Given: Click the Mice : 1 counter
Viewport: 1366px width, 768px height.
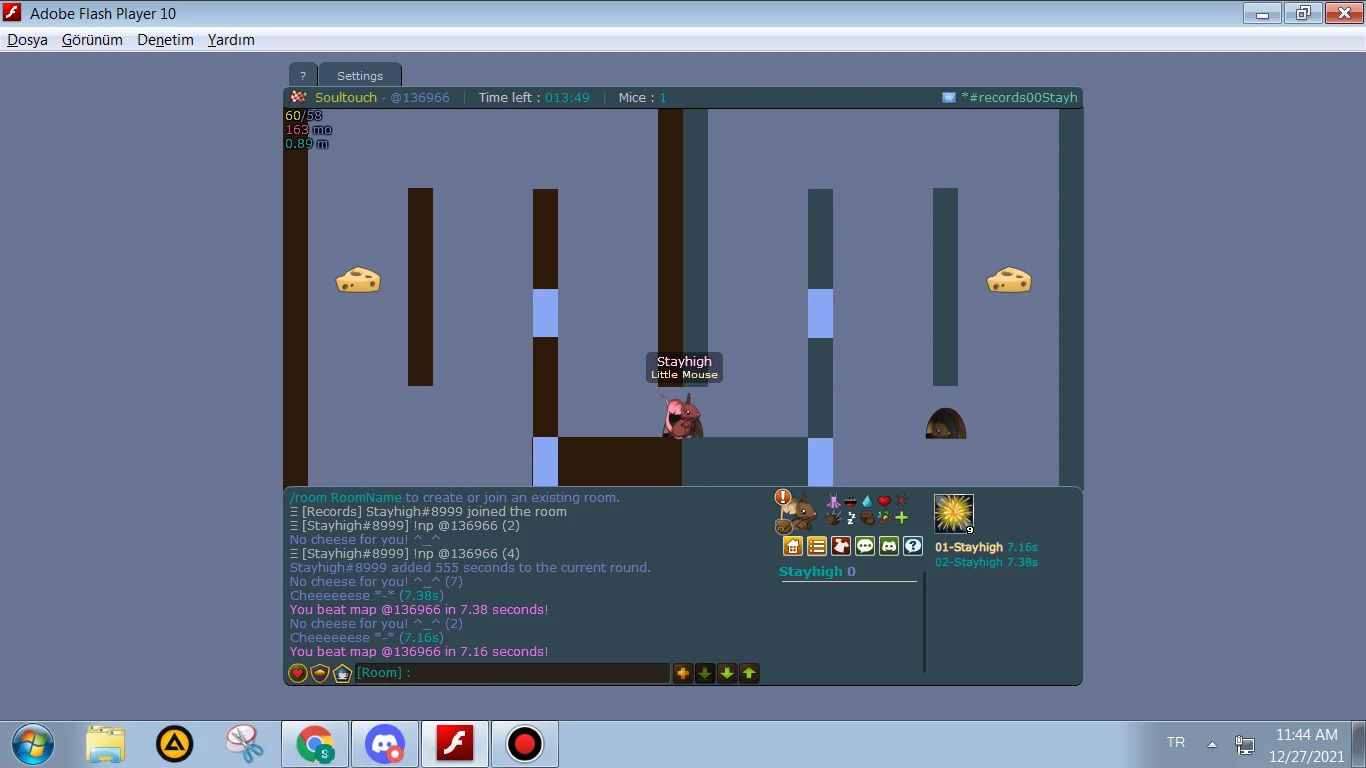Looking at the screenshot, I should pos(643,98).
